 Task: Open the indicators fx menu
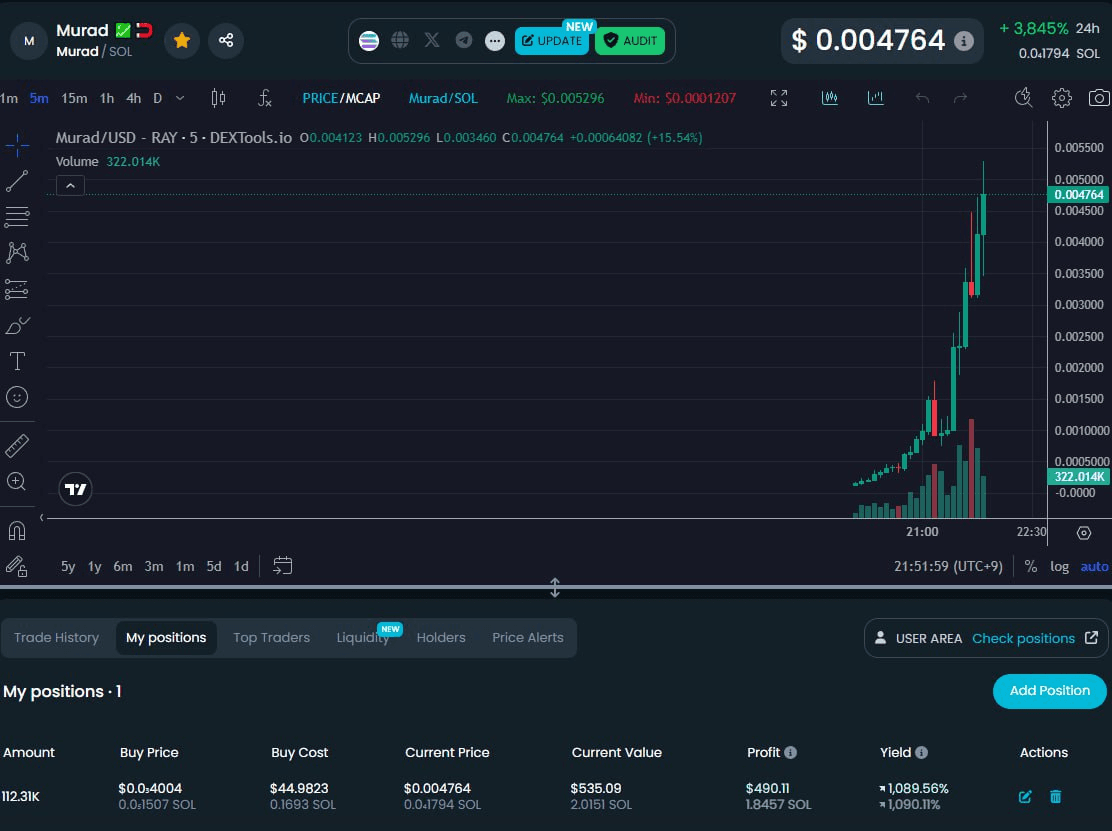tap(265, 99)
